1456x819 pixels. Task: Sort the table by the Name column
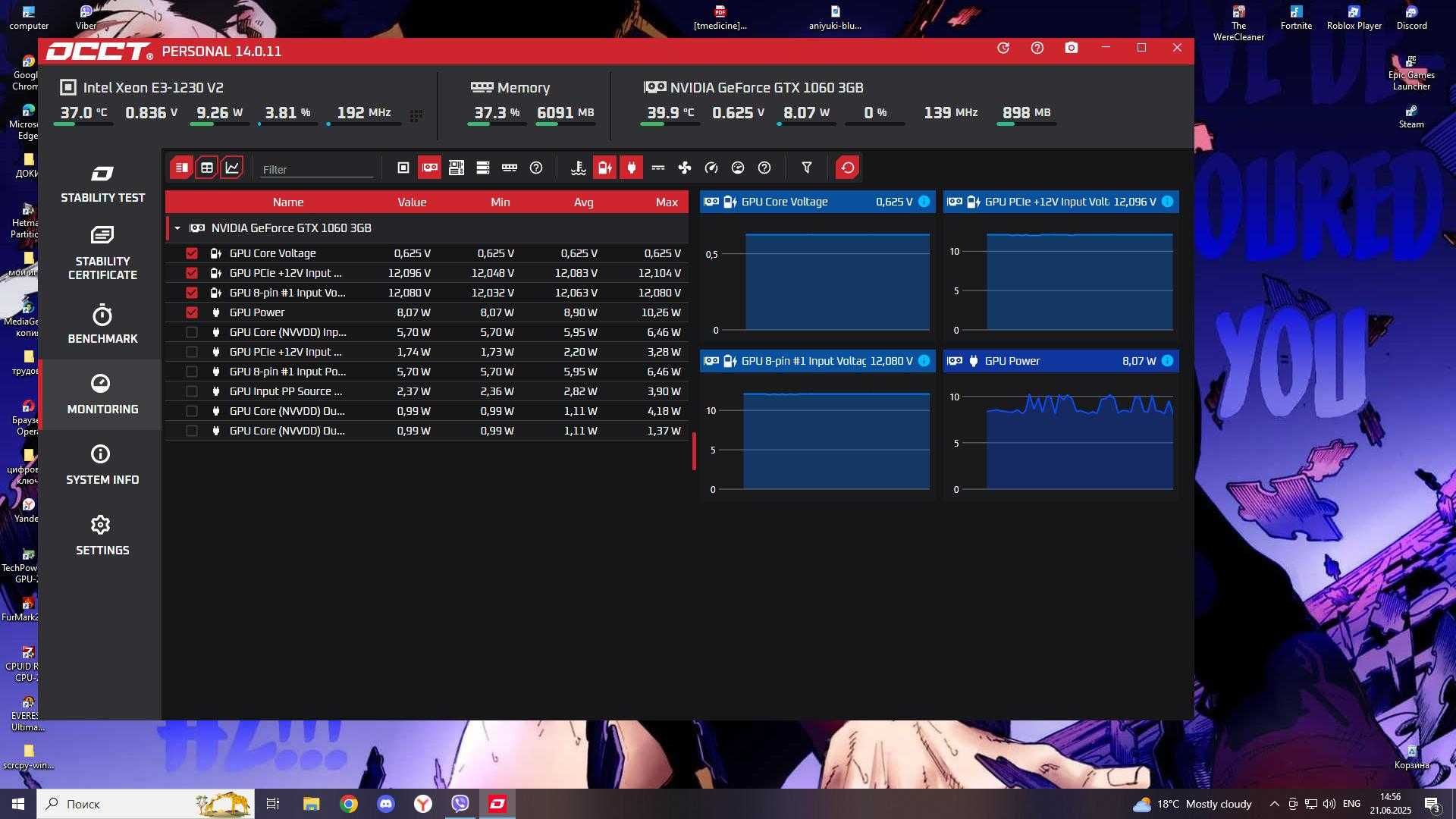pos(288,202)
